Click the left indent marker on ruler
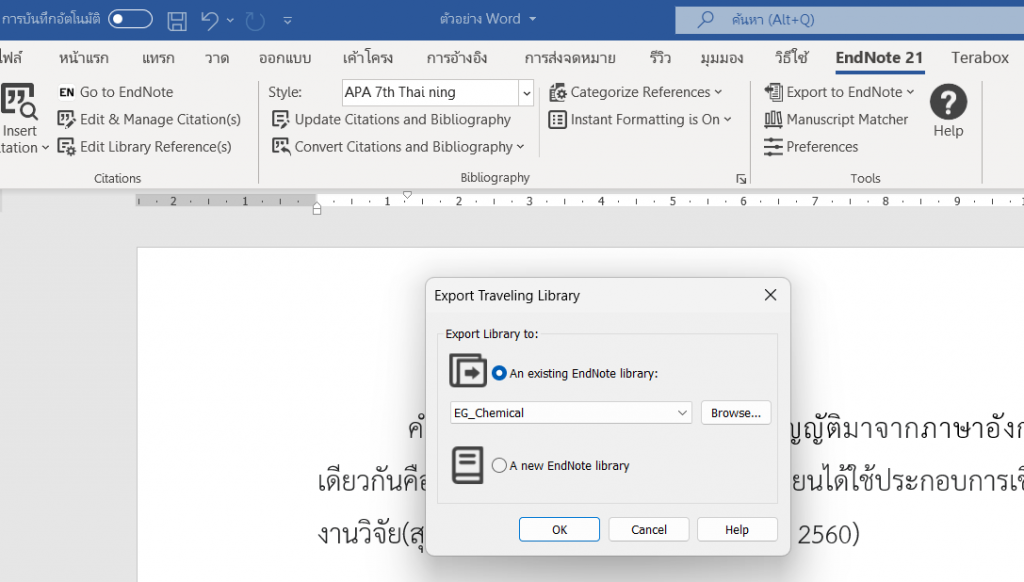 pyautogui.click(x=317, y=209)
